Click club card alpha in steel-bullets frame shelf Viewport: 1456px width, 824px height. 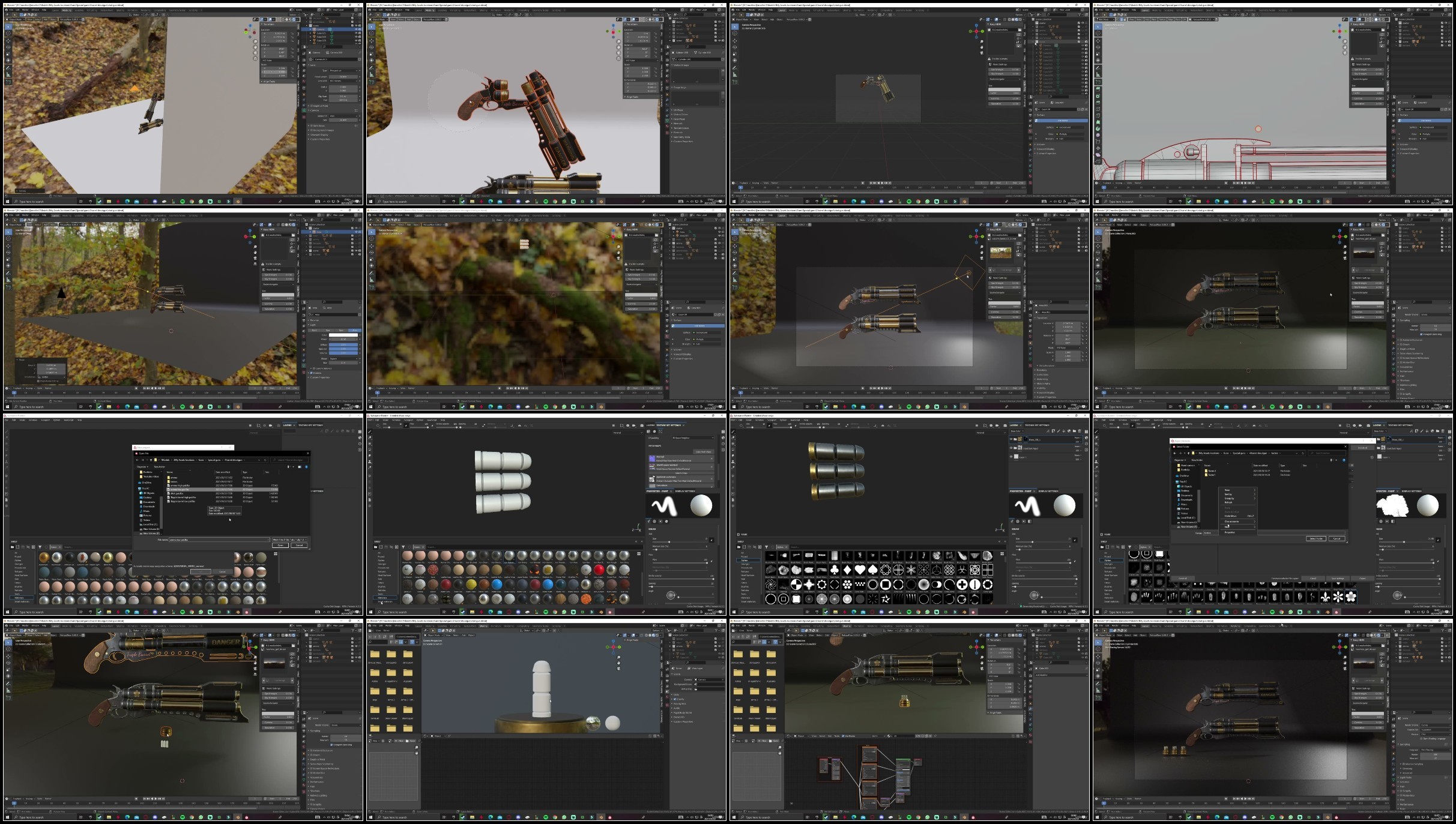coord(835,570)
